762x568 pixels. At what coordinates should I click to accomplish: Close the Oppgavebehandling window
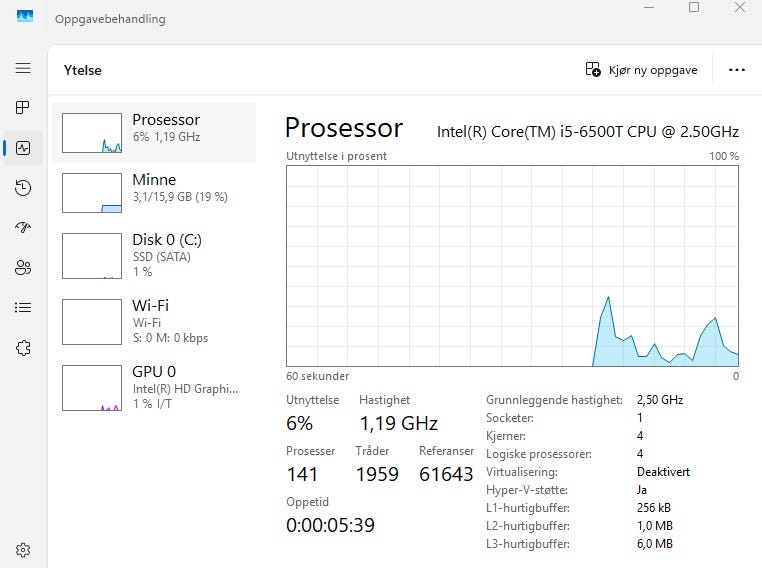pos(740,7)
